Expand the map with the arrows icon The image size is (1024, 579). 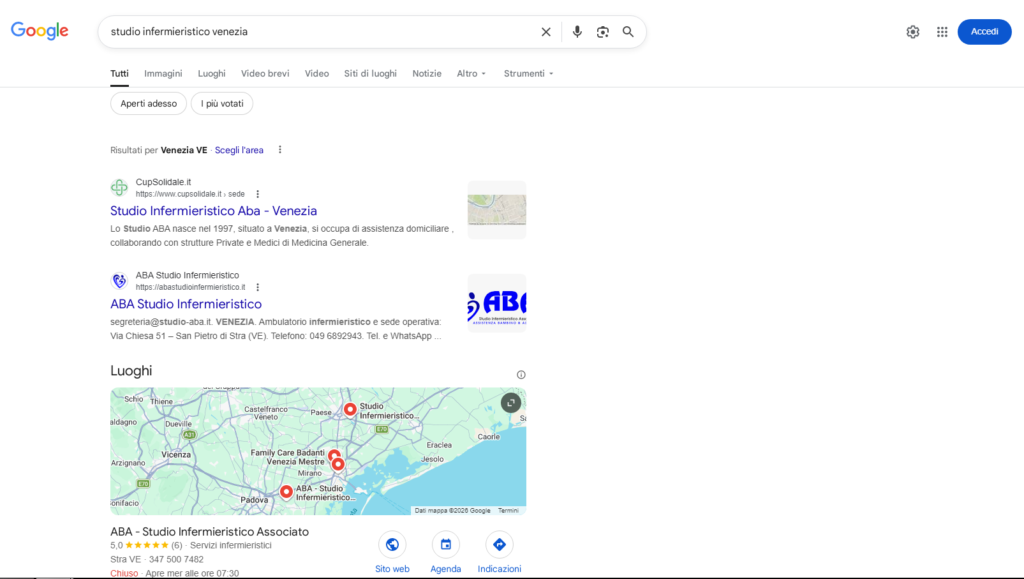pos(510,402)
